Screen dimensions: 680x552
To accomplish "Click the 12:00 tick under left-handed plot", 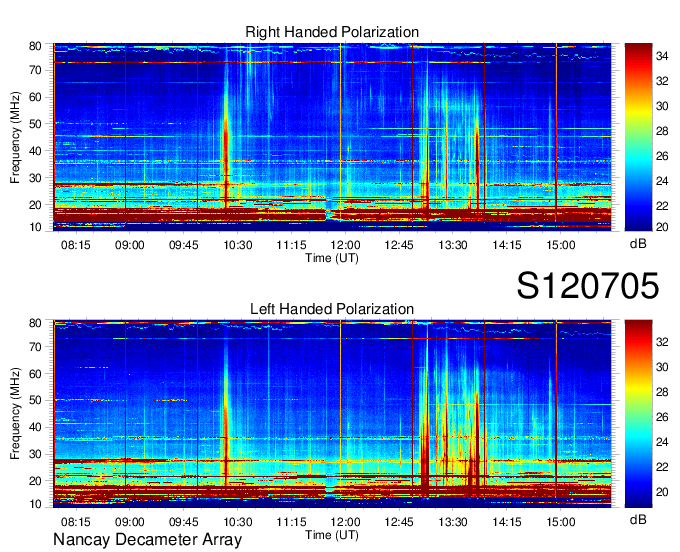I will [345, 522].
